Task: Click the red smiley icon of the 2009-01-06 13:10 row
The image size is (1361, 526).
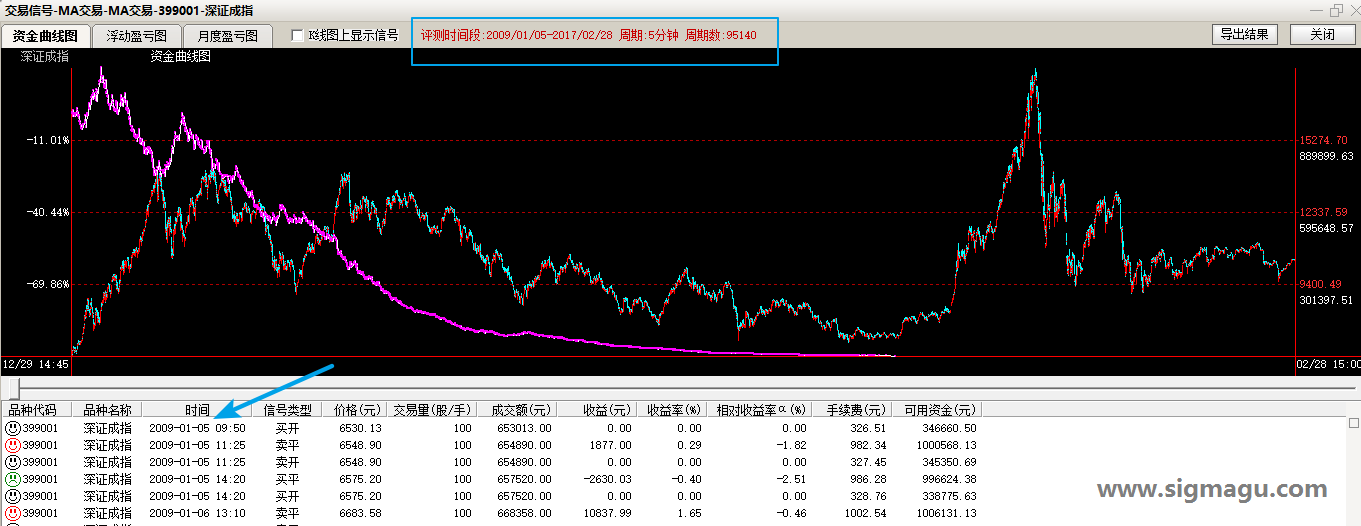Action: coord(13,513)
